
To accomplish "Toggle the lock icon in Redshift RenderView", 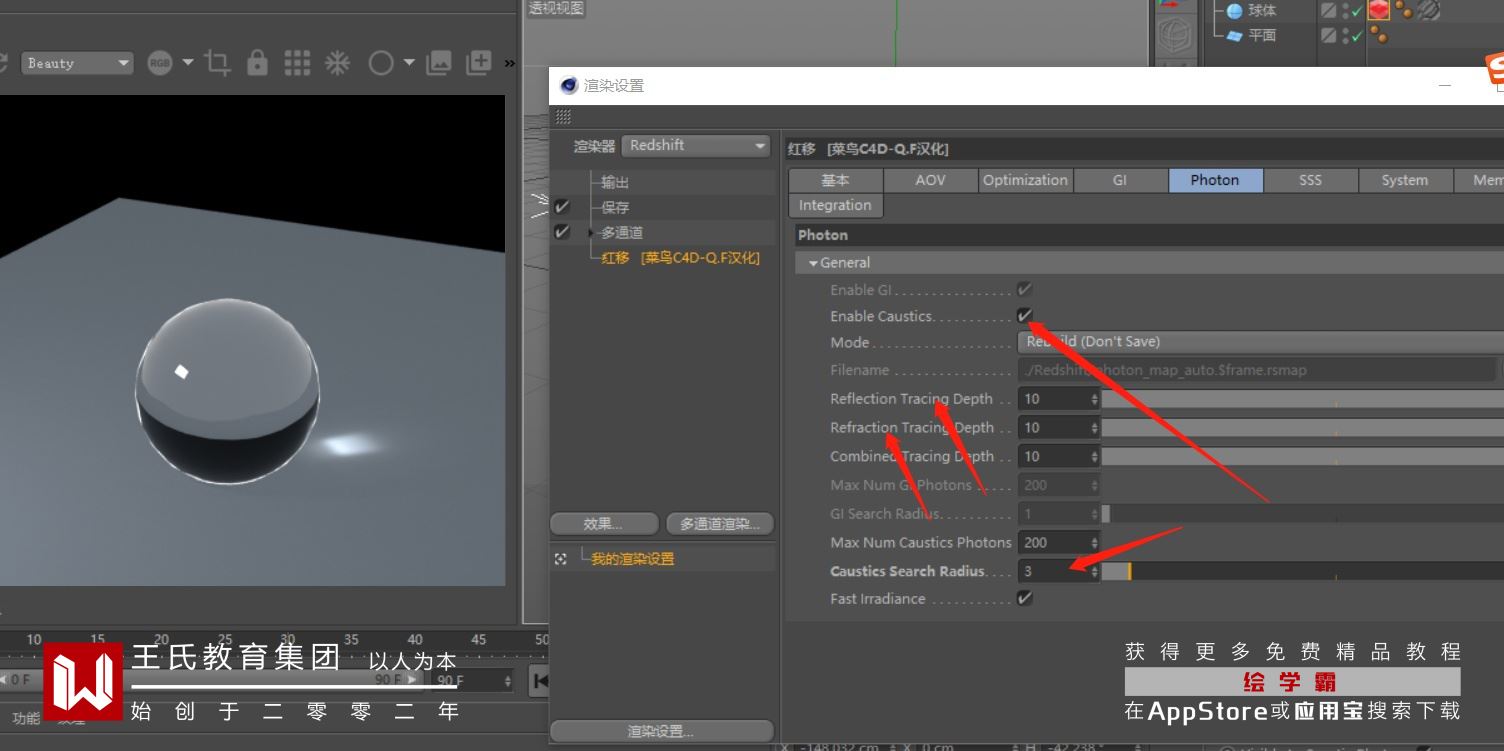I will tap(257, 63).
